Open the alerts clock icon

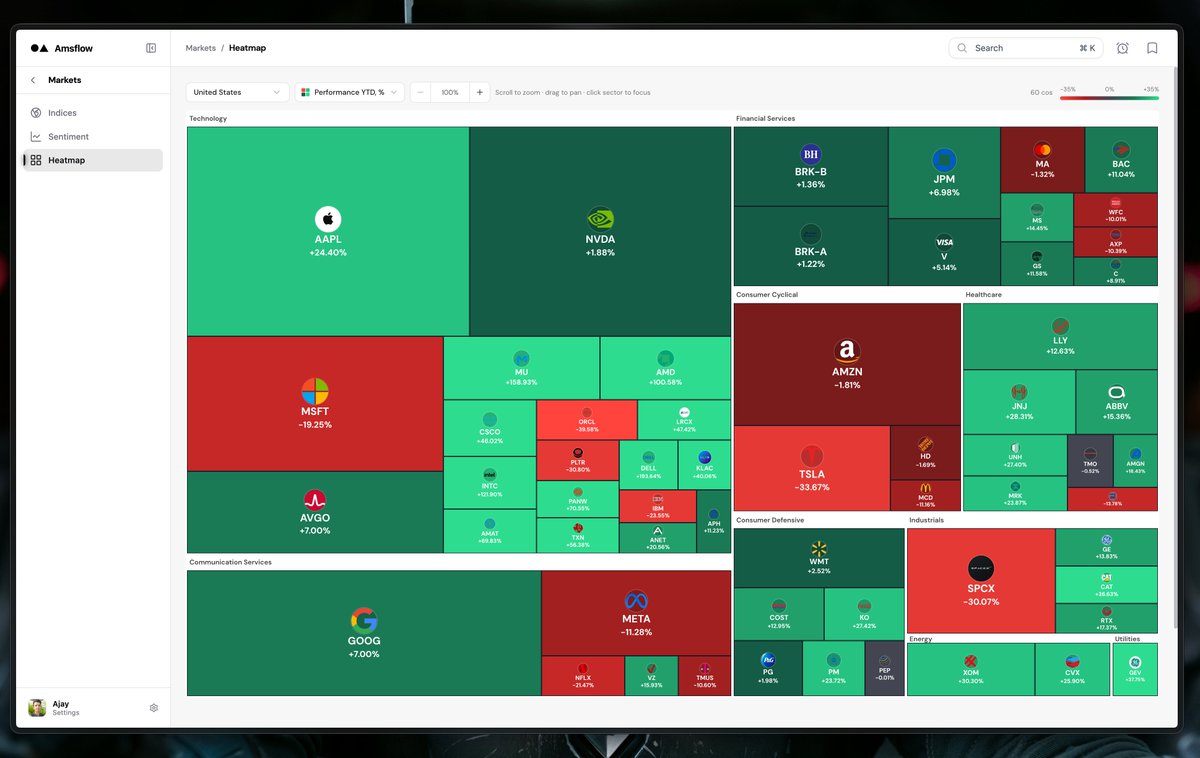pos(1123,48)
